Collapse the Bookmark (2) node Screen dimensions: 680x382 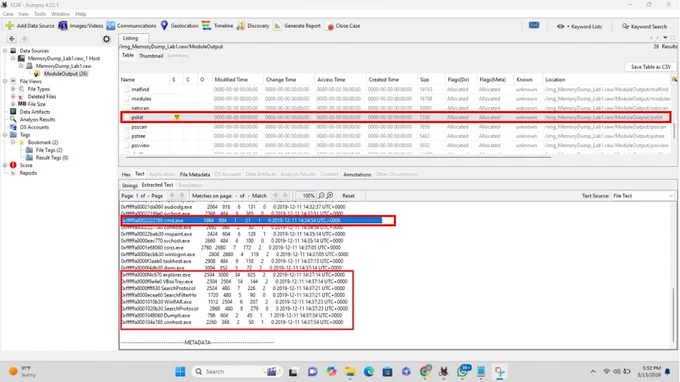click(x=13, y=142)
